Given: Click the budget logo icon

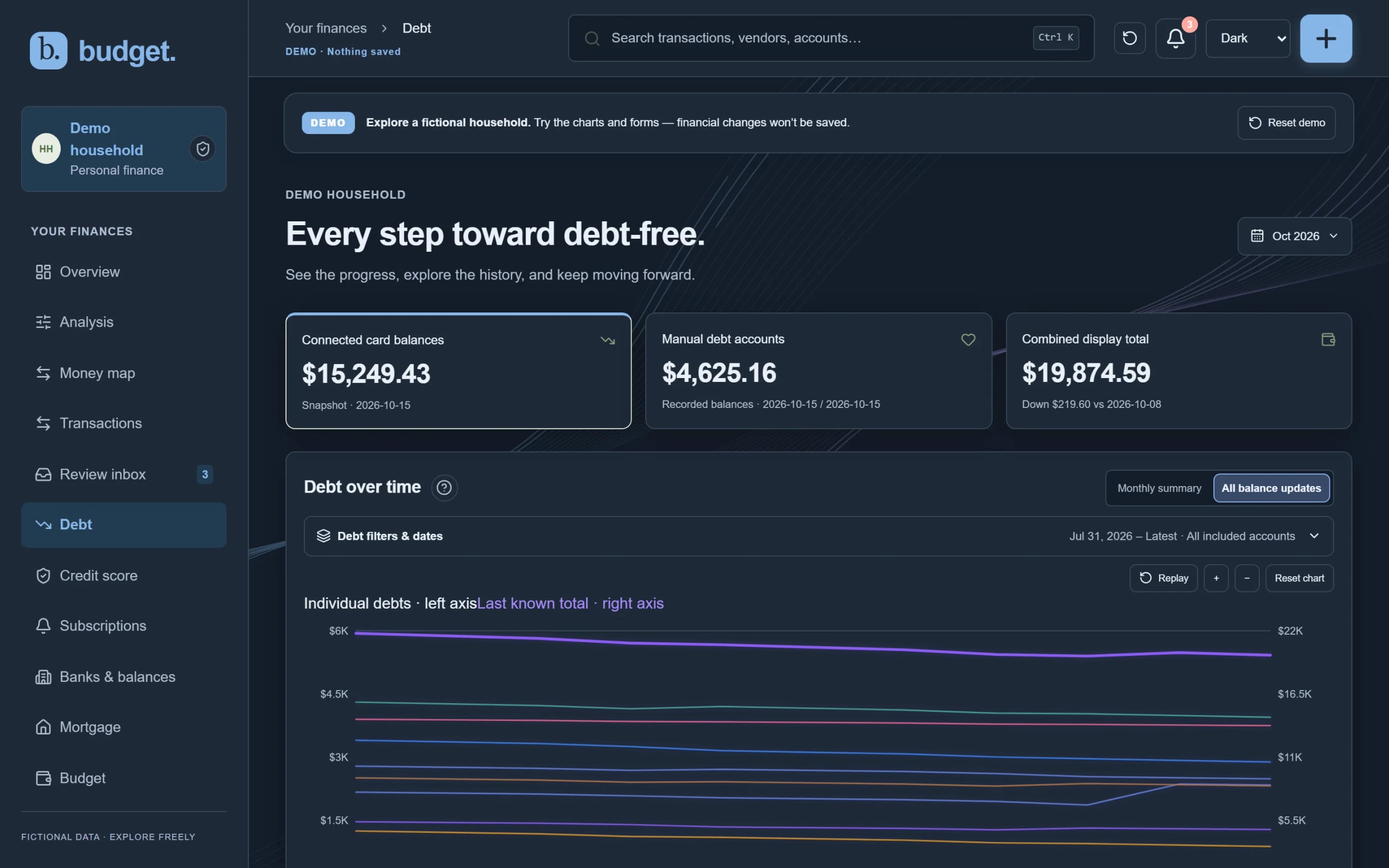Looking at the screenshot, I should click(x=48, y=50).
